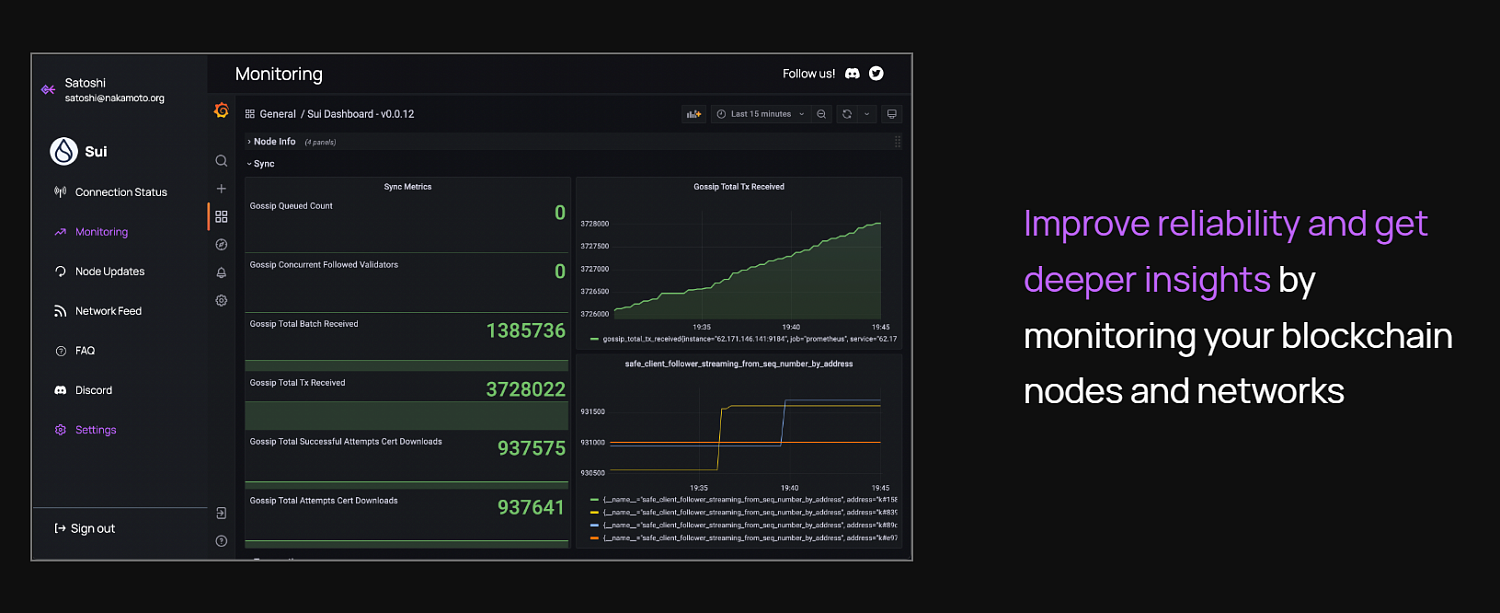The image size is (1500, 613).
Task: Open the Twitter icon in the header
Action: pyautogui.click(x=876, y=73)
